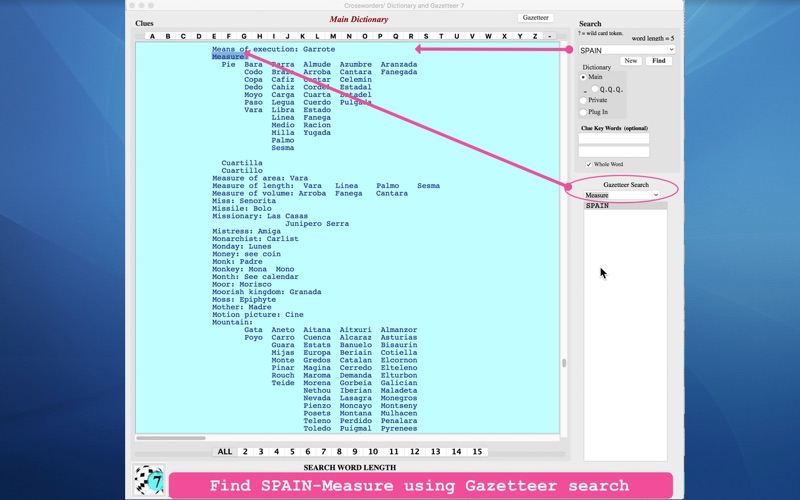Image resolution: width=800 pixels, height=500 pixels.
Task: Click the vertical scrollbar thumb of clues
Action: click(x=564, y=363)
